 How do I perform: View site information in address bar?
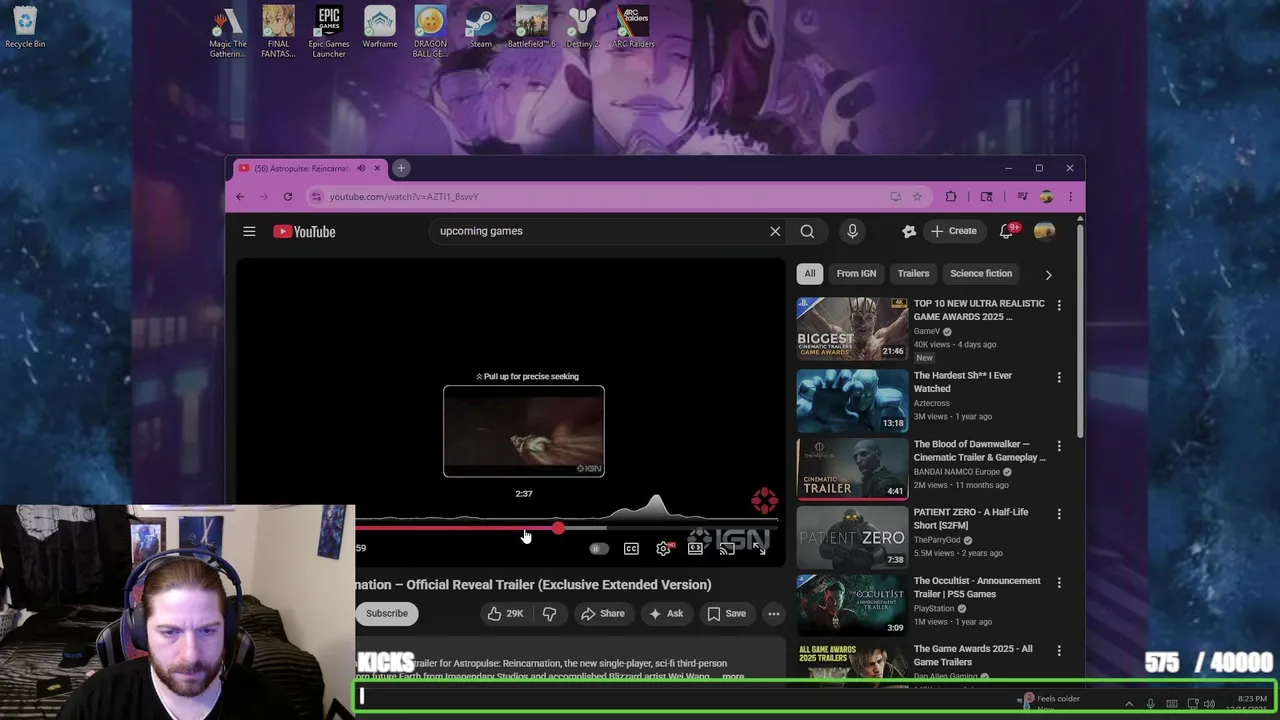[x=316, y=197]
